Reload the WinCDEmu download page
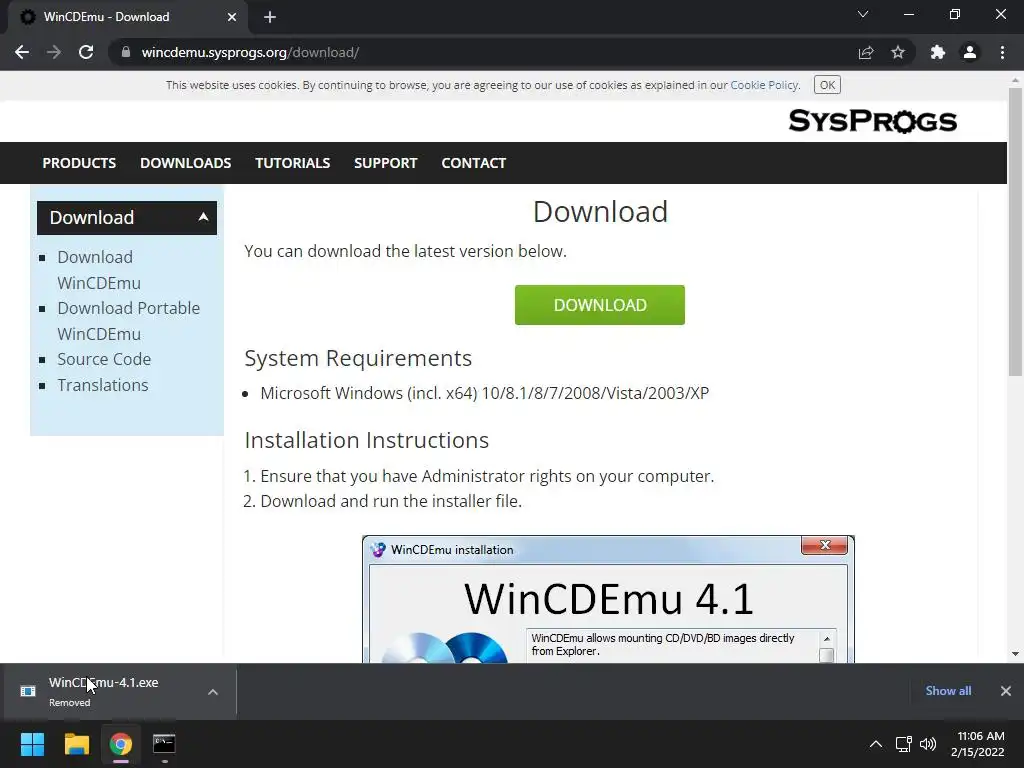Viewport: 1024px width, 768px height. pyautogui.click(x=86, y=52)
